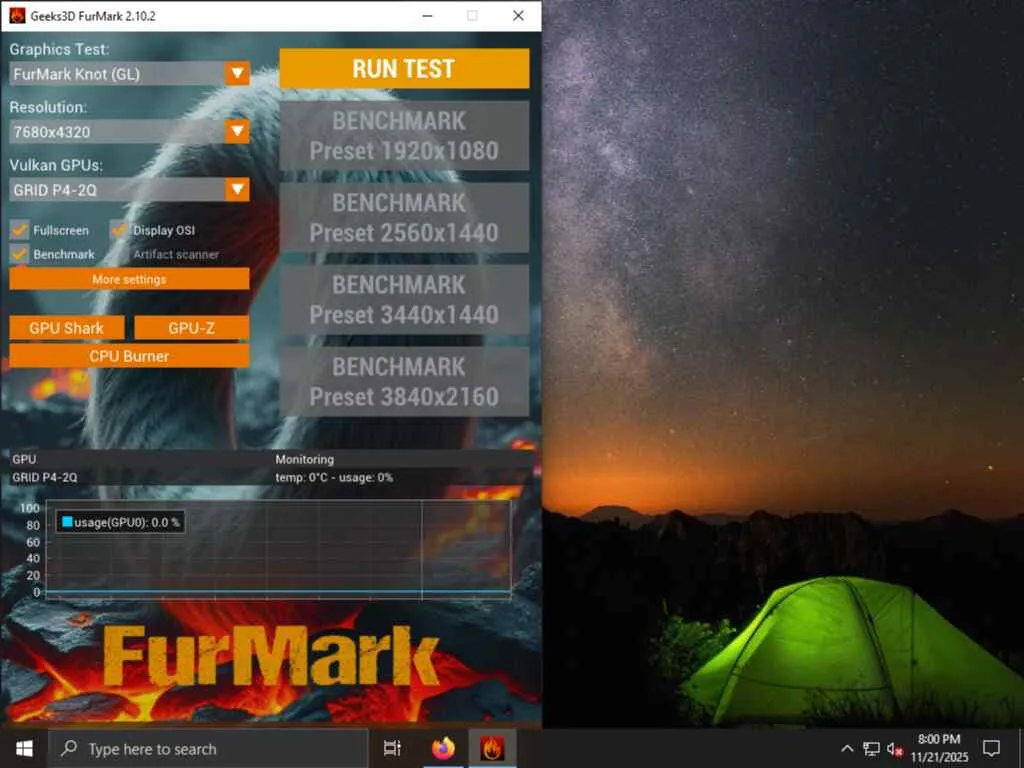Viewport: 1024px width, 768px height.
Task: Start Benchmark Preset 1920x1080
Action: tap(404, 136)
